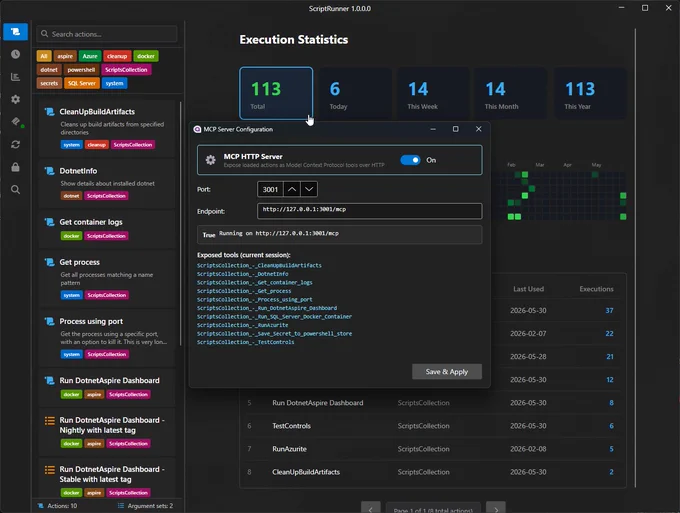The image size is (680, 513).
Task: Select the 14 This Week statistics card
Action: (433, 93)
